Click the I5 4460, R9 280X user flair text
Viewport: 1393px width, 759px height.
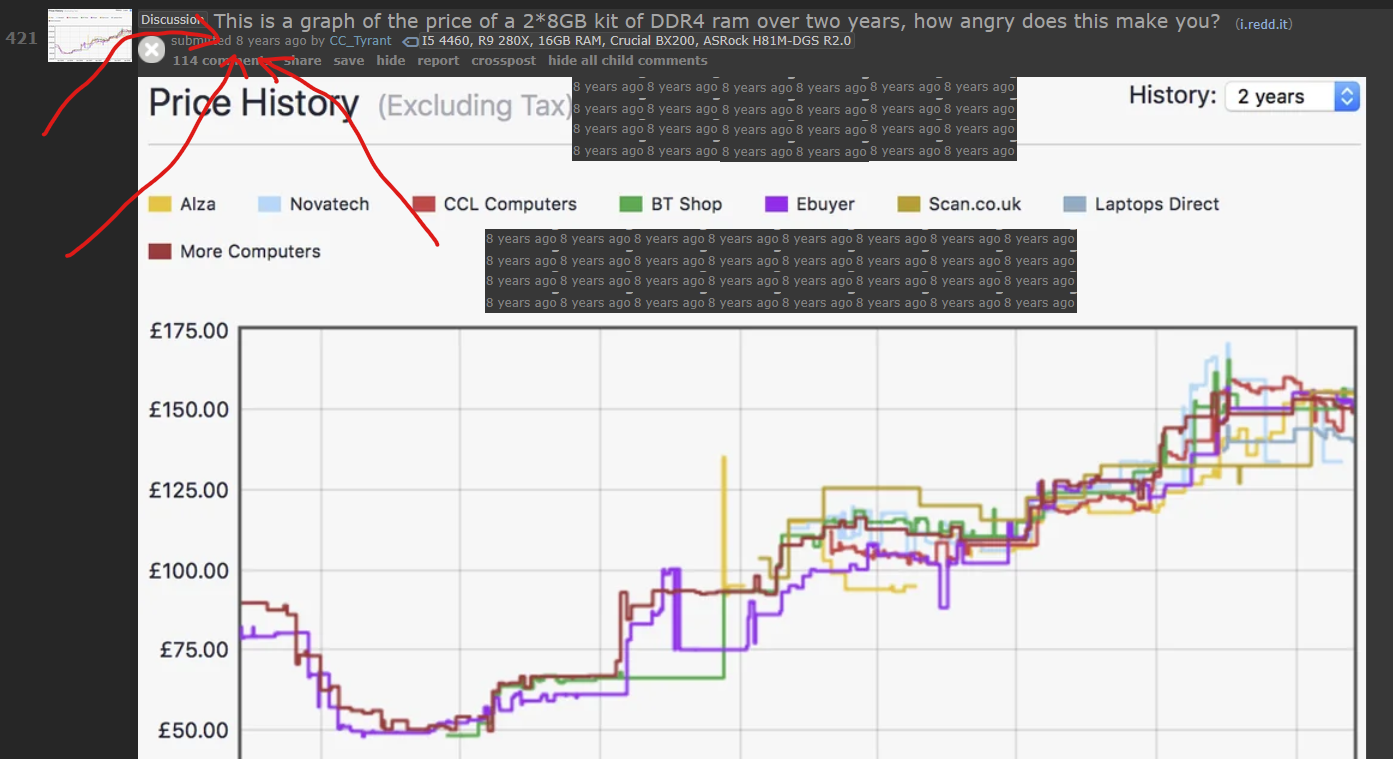pyautogui.click(x=638, y=41)
